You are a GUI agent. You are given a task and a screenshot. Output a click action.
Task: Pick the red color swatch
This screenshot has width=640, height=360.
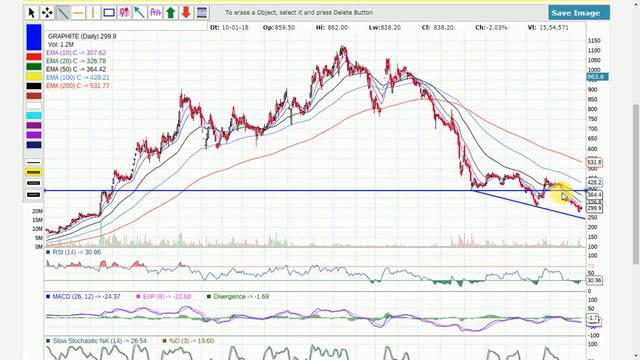(34, 57)
